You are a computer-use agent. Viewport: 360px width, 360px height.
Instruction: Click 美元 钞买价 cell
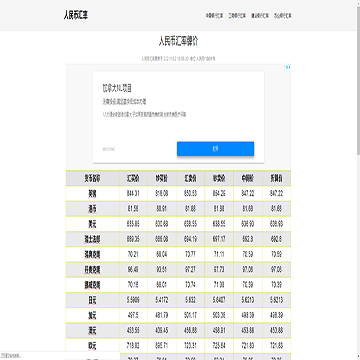[x=162, y=224]
